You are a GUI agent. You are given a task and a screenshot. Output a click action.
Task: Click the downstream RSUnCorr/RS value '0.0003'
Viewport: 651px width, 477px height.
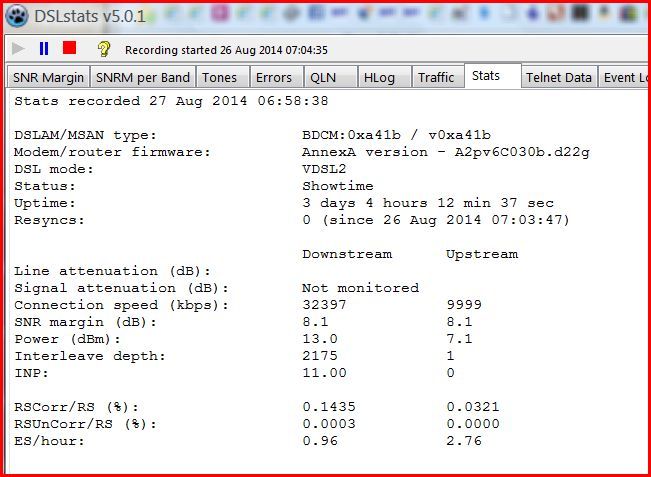pyautogui.click(x=329, y=424)
